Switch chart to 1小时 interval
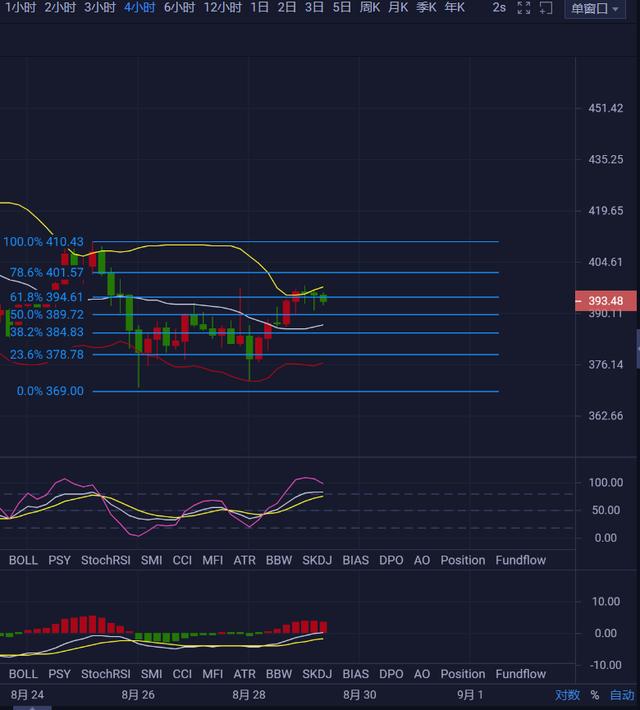The height and width of the screenshot is (710, 640). [x=21, y=8]
